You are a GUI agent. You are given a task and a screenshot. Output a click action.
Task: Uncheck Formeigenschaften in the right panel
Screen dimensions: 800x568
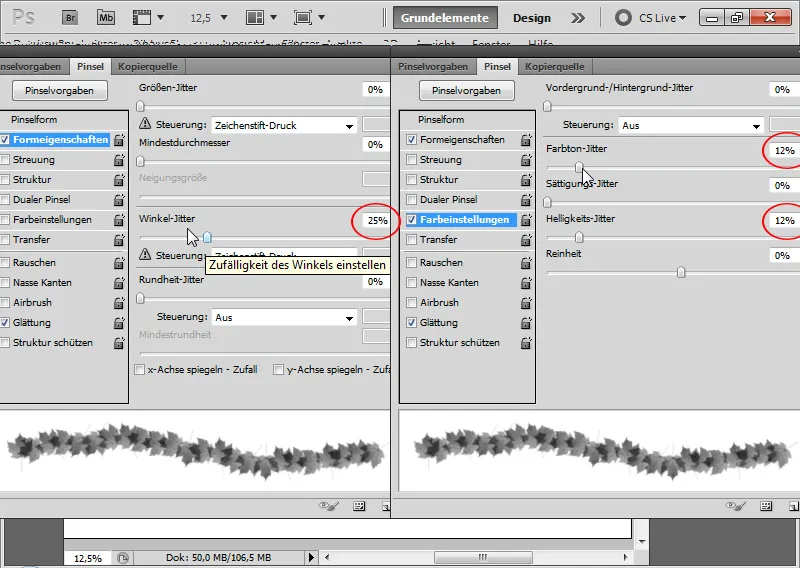[x=412, y=139]
